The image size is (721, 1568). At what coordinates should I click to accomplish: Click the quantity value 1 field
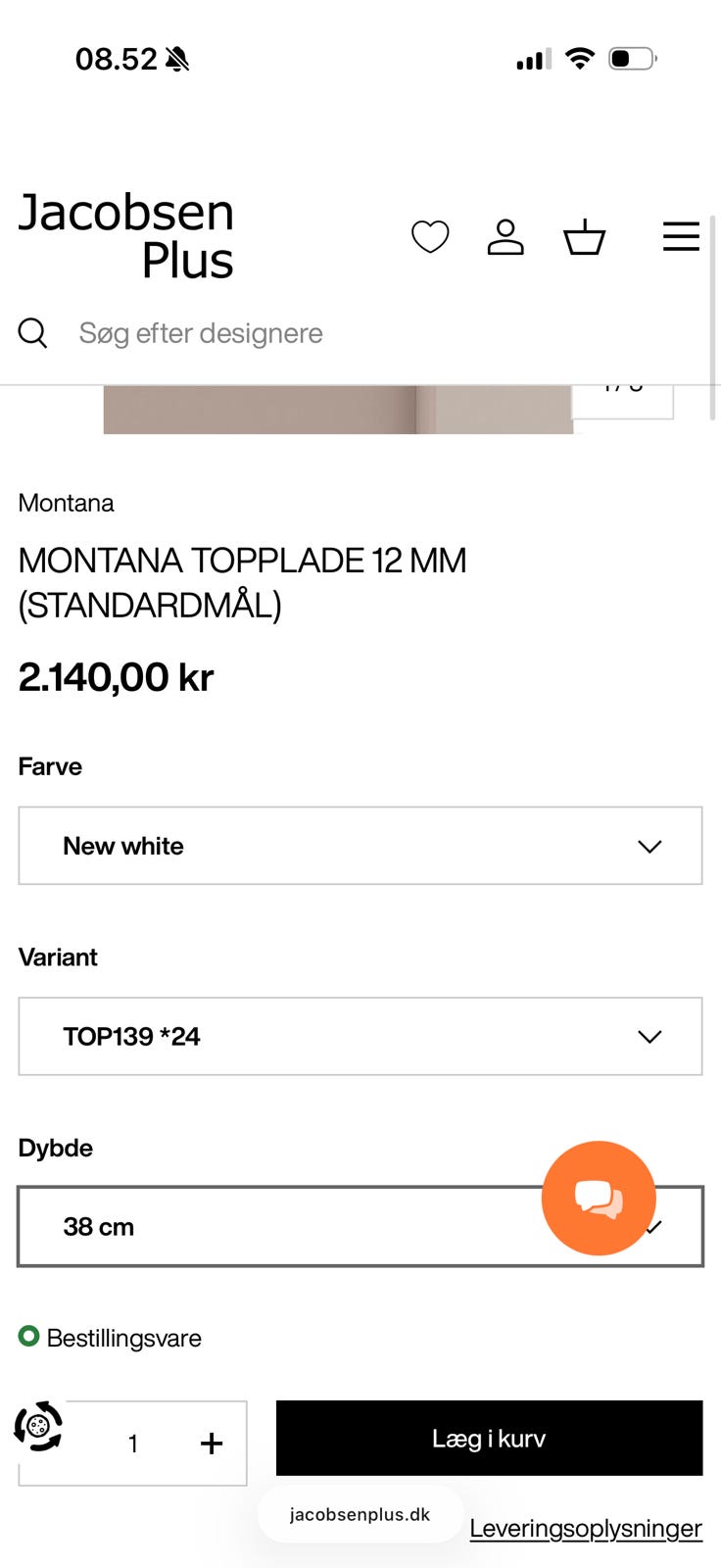133,1444
